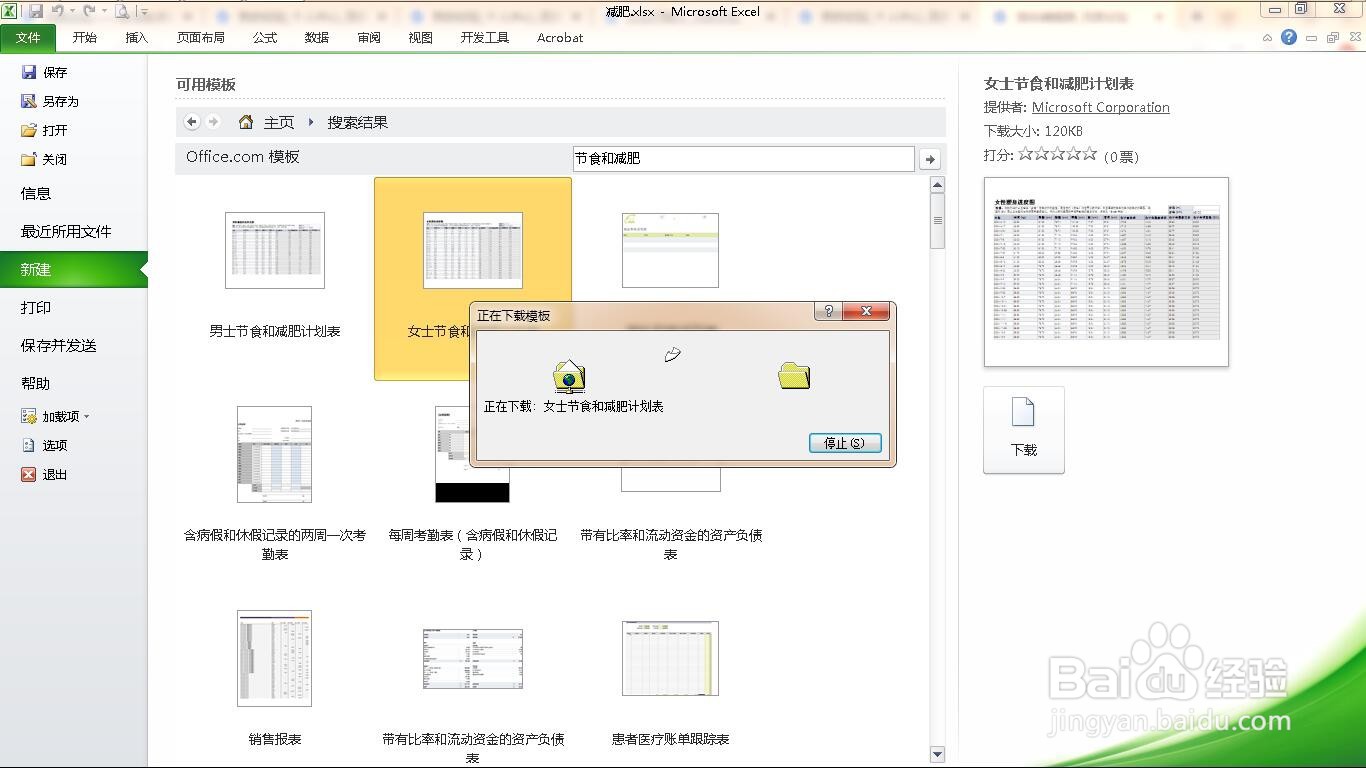Screen dimensions: 1366x768
Task: Open the Redo history dropdown arrow
Action: (104, 12)
